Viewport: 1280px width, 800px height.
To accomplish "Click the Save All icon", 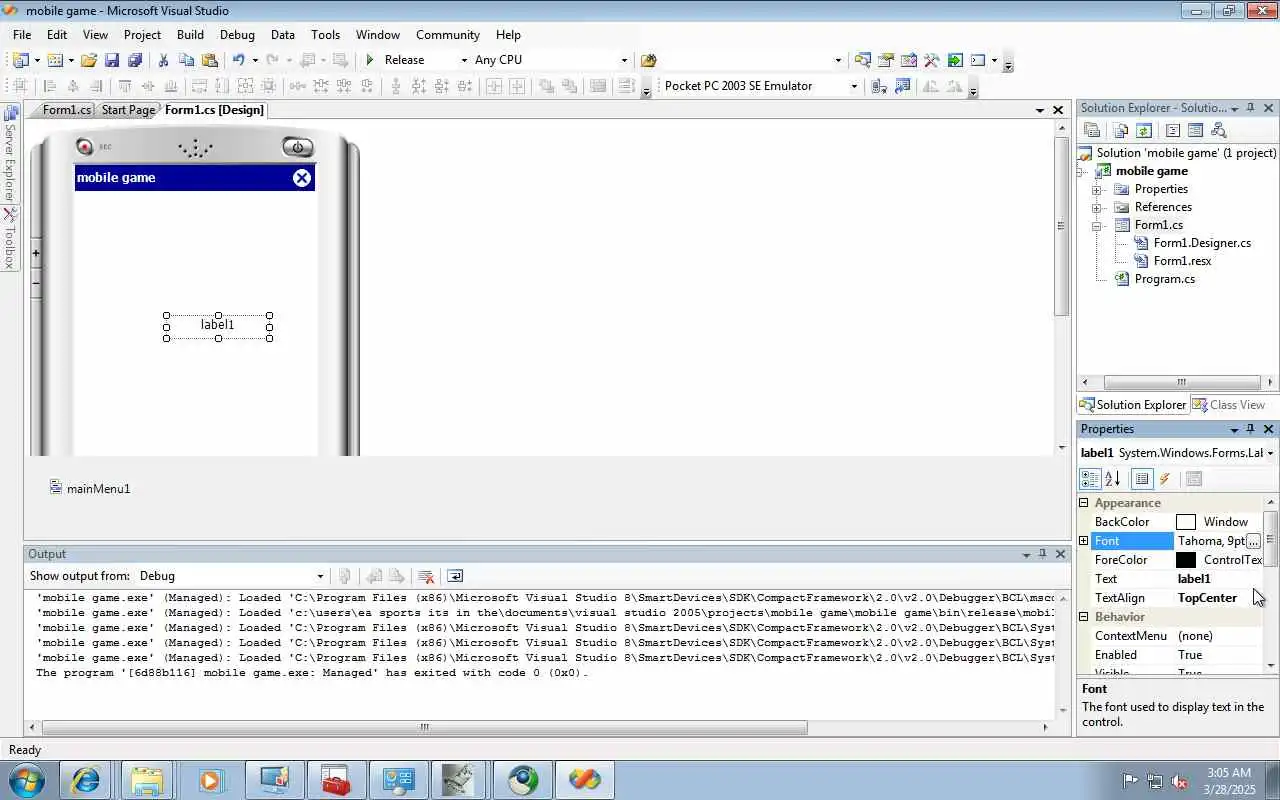I will click(134, 60).
